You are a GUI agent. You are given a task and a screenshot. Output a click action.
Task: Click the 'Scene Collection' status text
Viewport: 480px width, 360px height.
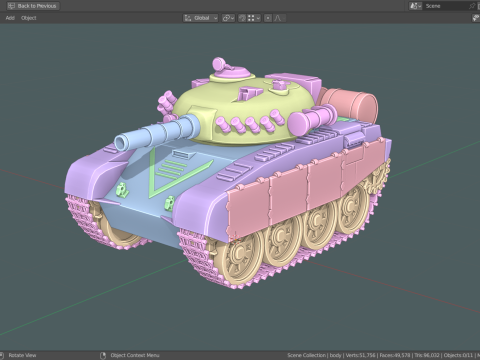pos(306,355)
